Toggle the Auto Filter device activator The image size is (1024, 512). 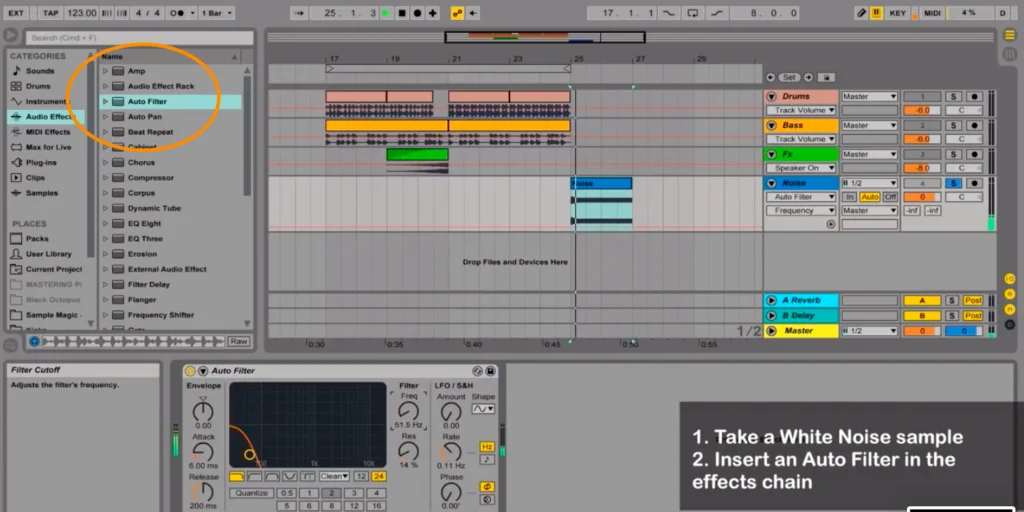pyautogui.click(x=190, y=371)
